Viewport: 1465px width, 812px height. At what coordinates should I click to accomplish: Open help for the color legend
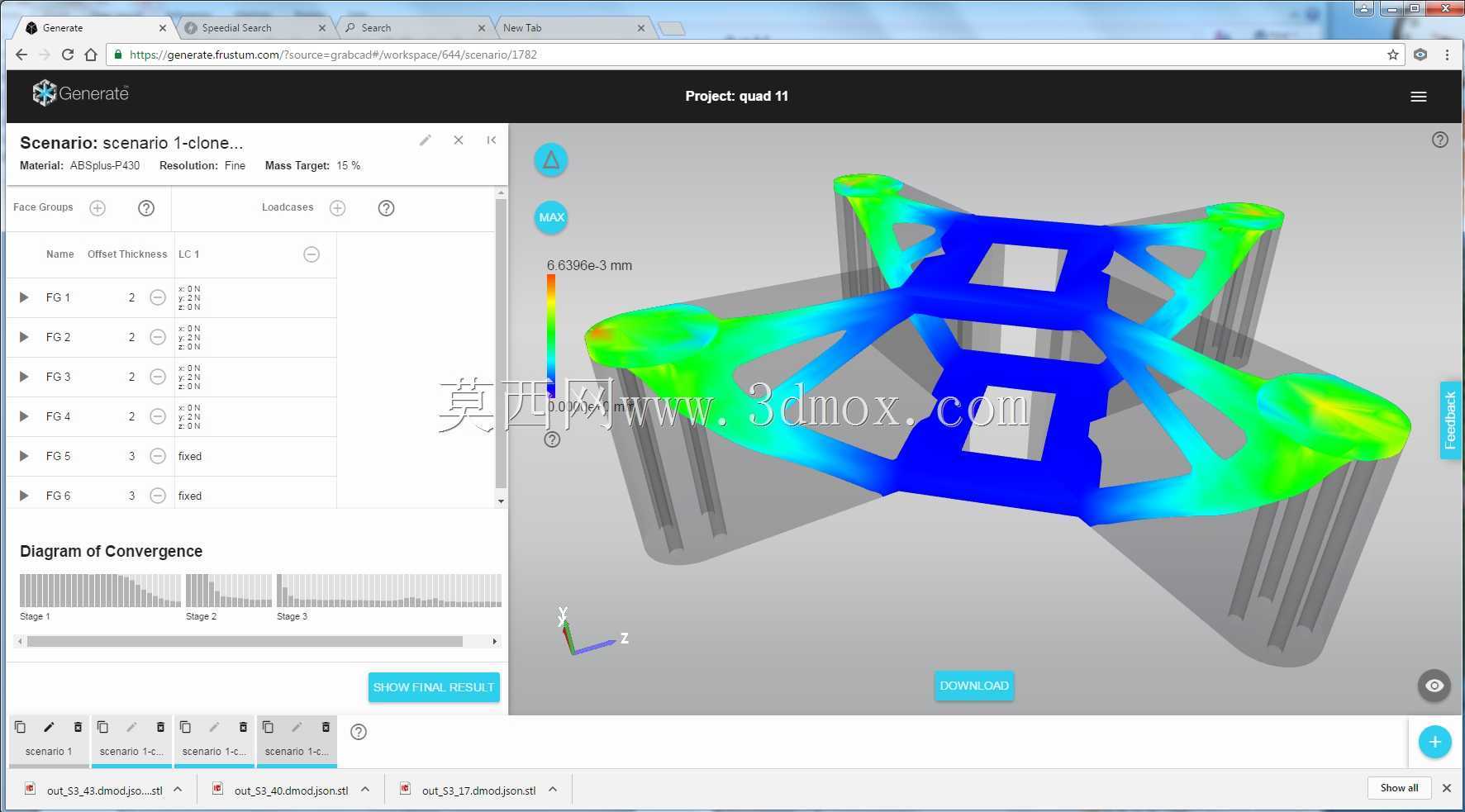552,439
